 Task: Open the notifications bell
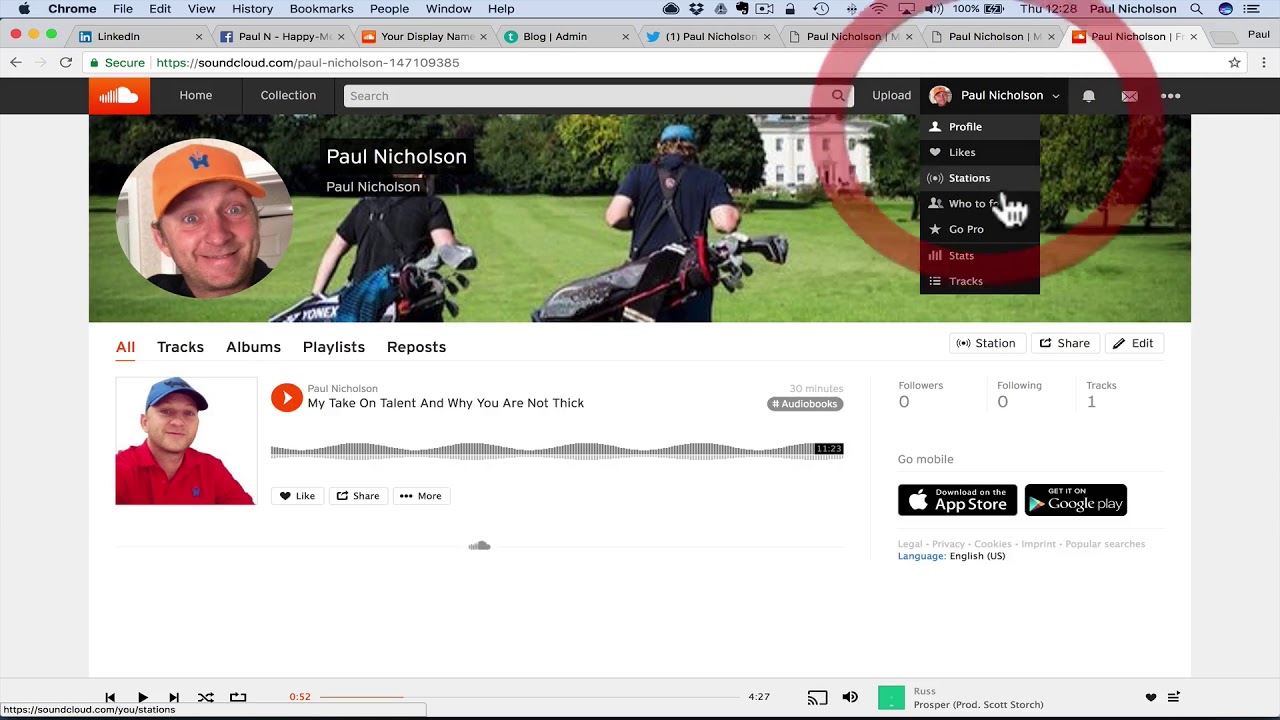pos(1088,96)
